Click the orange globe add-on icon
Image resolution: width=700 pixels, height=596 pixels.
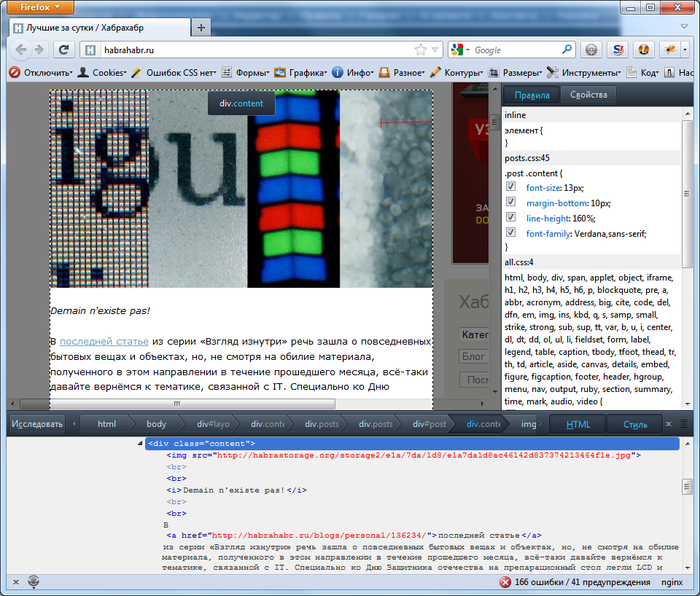click(644, 50)
